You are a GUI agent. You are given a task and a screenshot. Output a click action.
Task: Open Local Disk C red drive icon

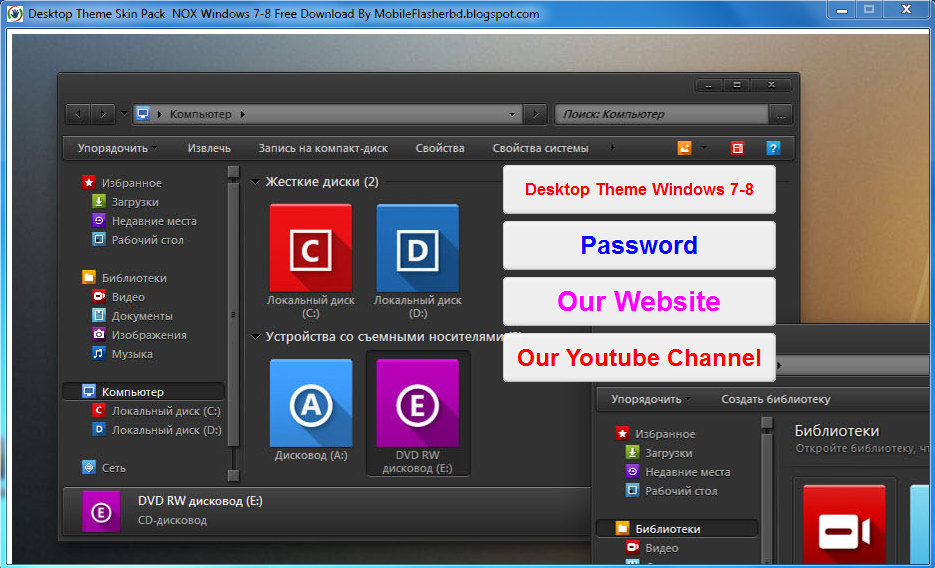point(311,248)
